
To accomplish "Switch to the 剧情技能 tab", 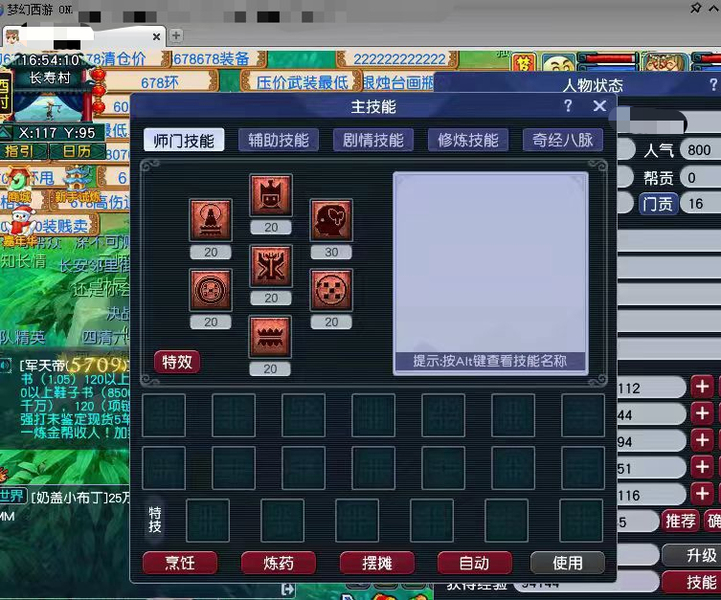I will [x=373, y=140].
